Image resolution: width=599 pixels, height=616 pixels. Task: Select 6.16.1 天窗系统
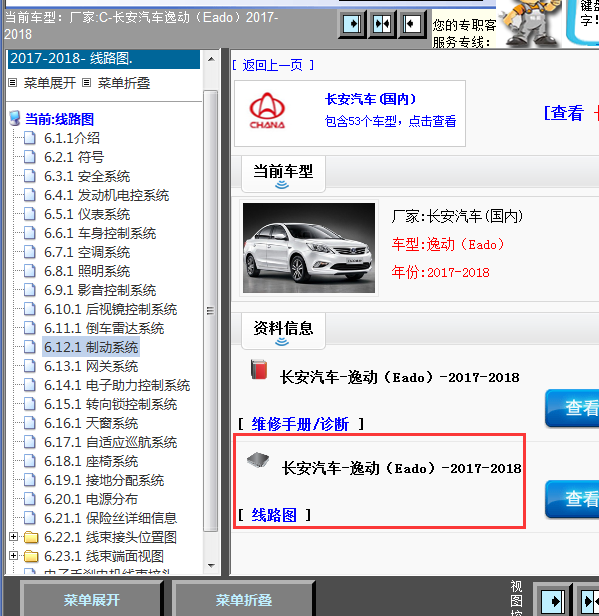click(x=91, y=423)
